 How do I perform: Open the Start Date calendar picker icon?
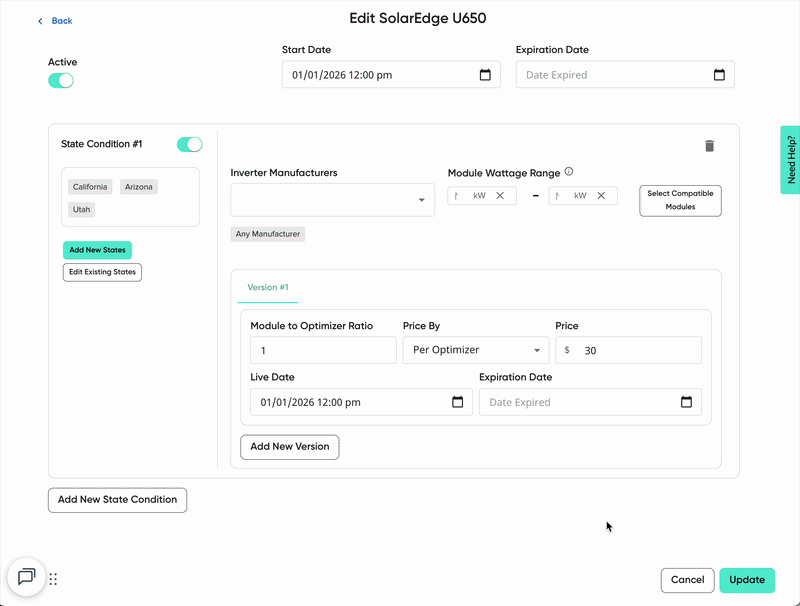point(485,75)
